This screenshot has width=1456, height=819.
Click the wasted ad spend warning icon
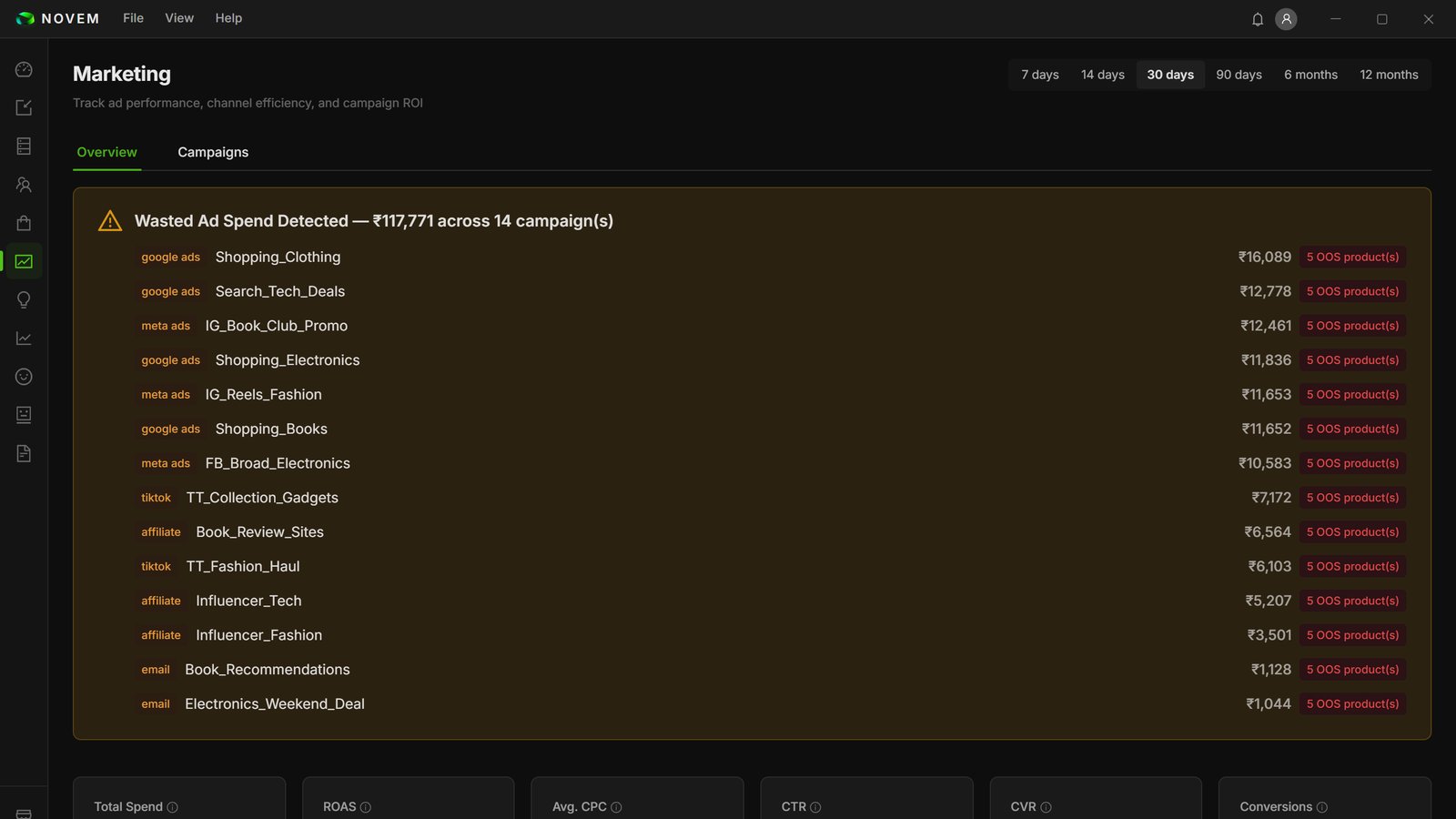[x=110, y=221]
